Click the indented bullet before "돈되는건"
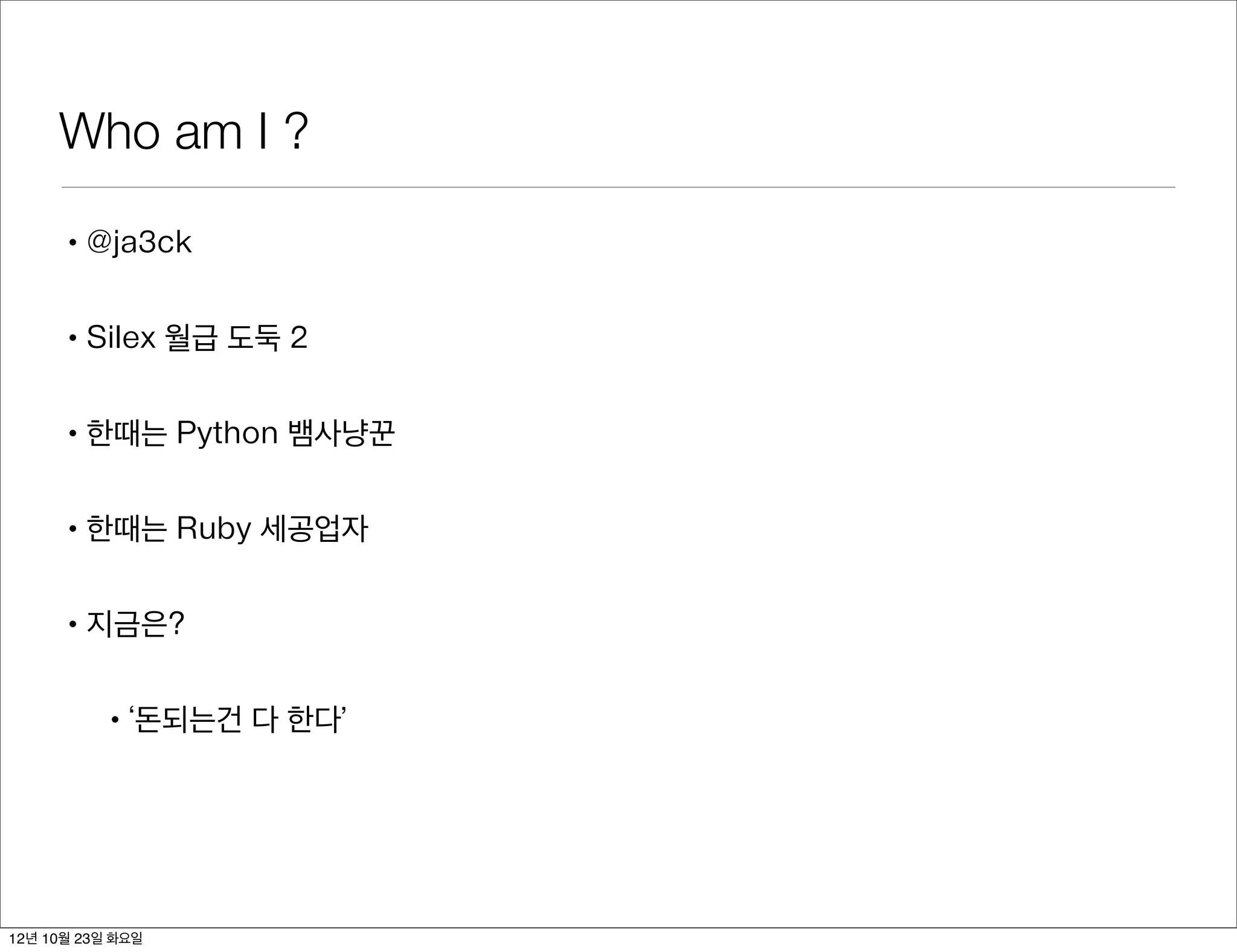This screenshot has height=952, width=1237. (115, 720)
